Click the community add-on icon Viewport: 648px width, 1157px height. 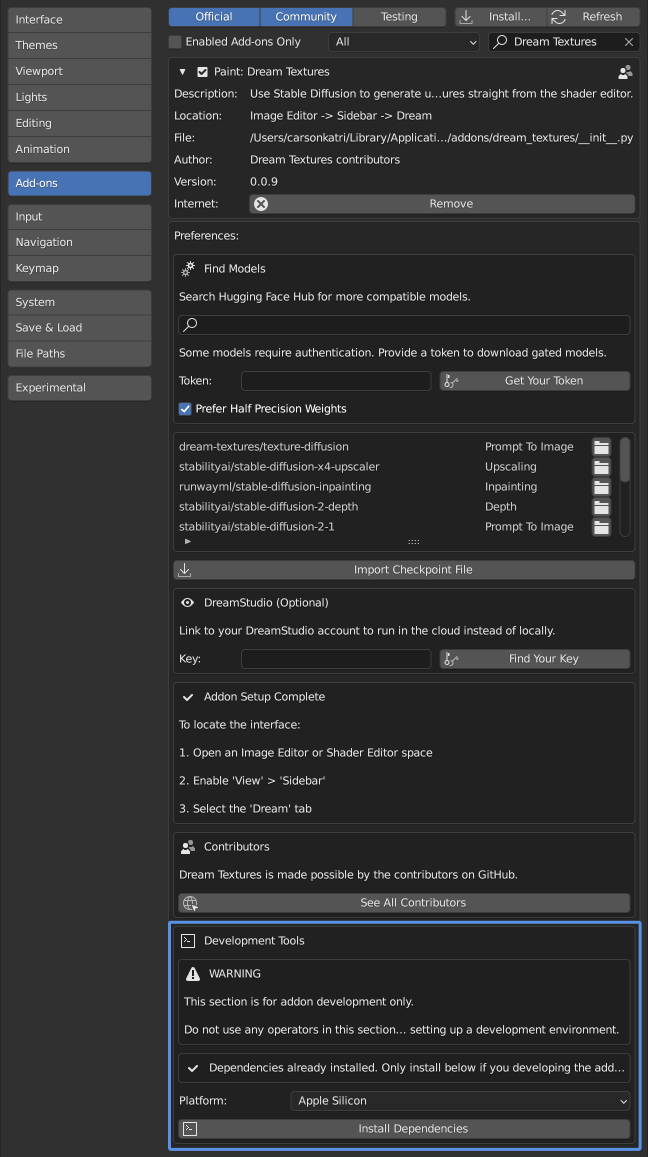pyautogui.click(x=625, y=72)
